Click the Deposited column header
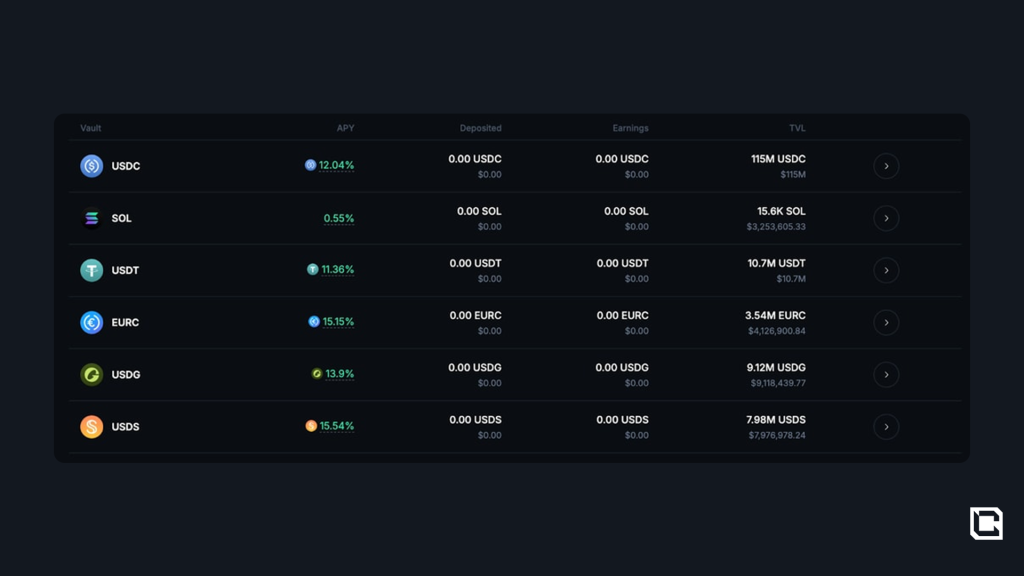The height and width of the screenshot is (576, 1024). click(480, 128)
